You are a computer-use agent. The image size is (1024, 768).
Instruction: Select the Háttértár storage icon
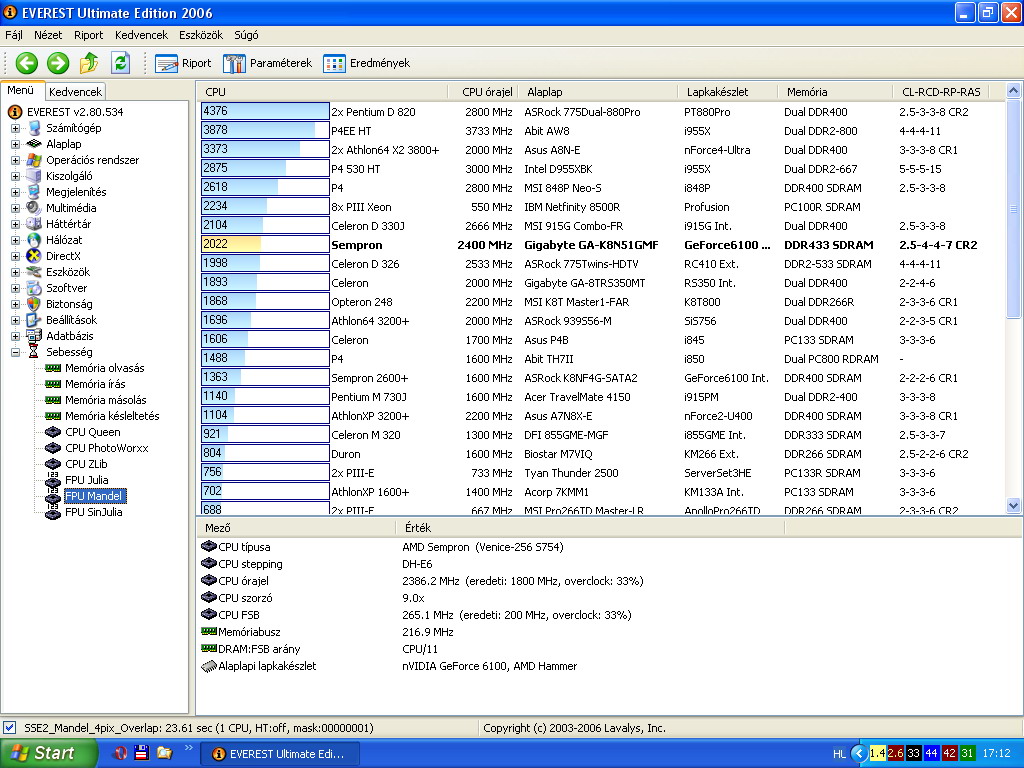(x=34, y=224)
